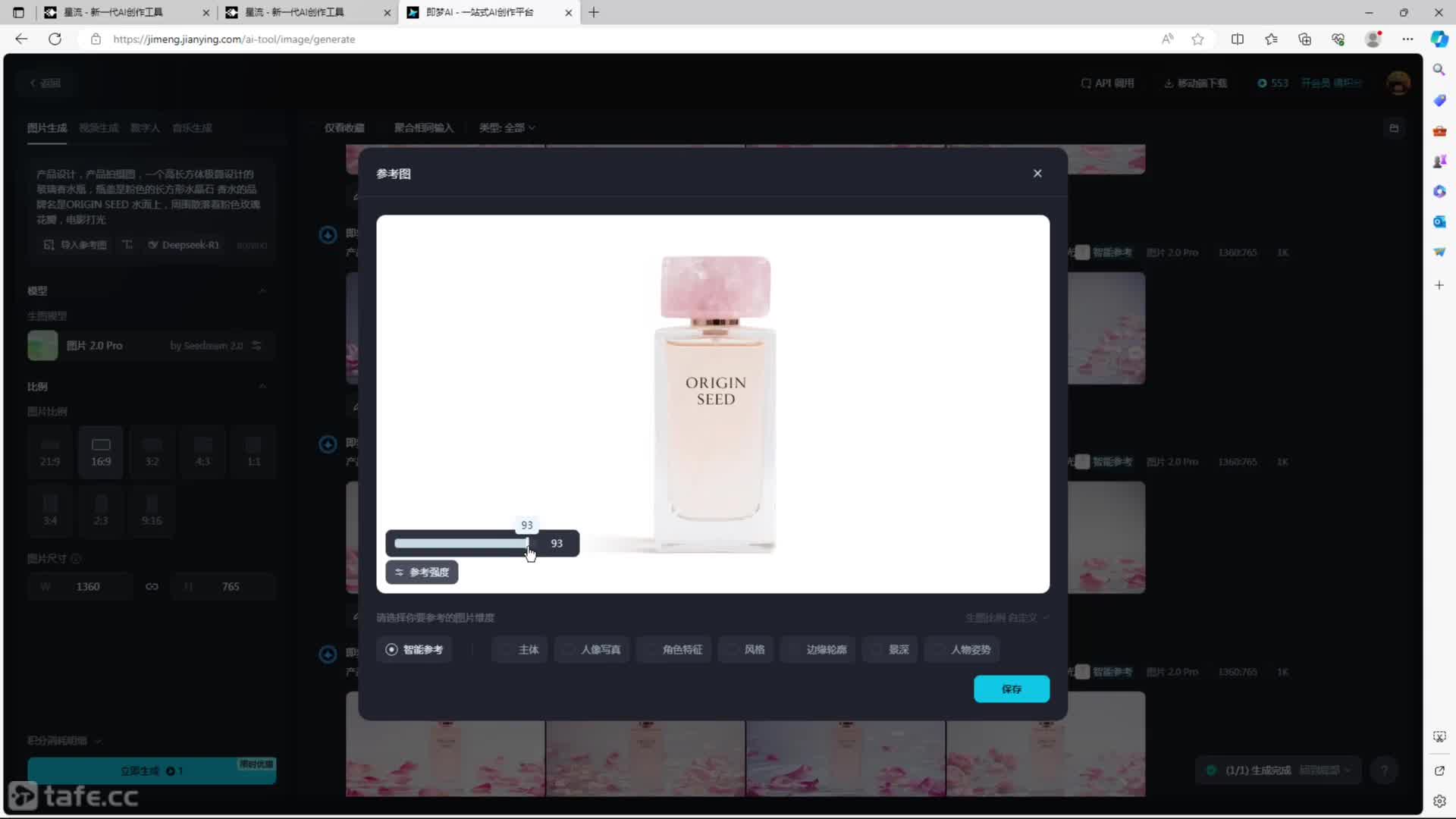Click the 导入参考图 button

coord(75,245)
